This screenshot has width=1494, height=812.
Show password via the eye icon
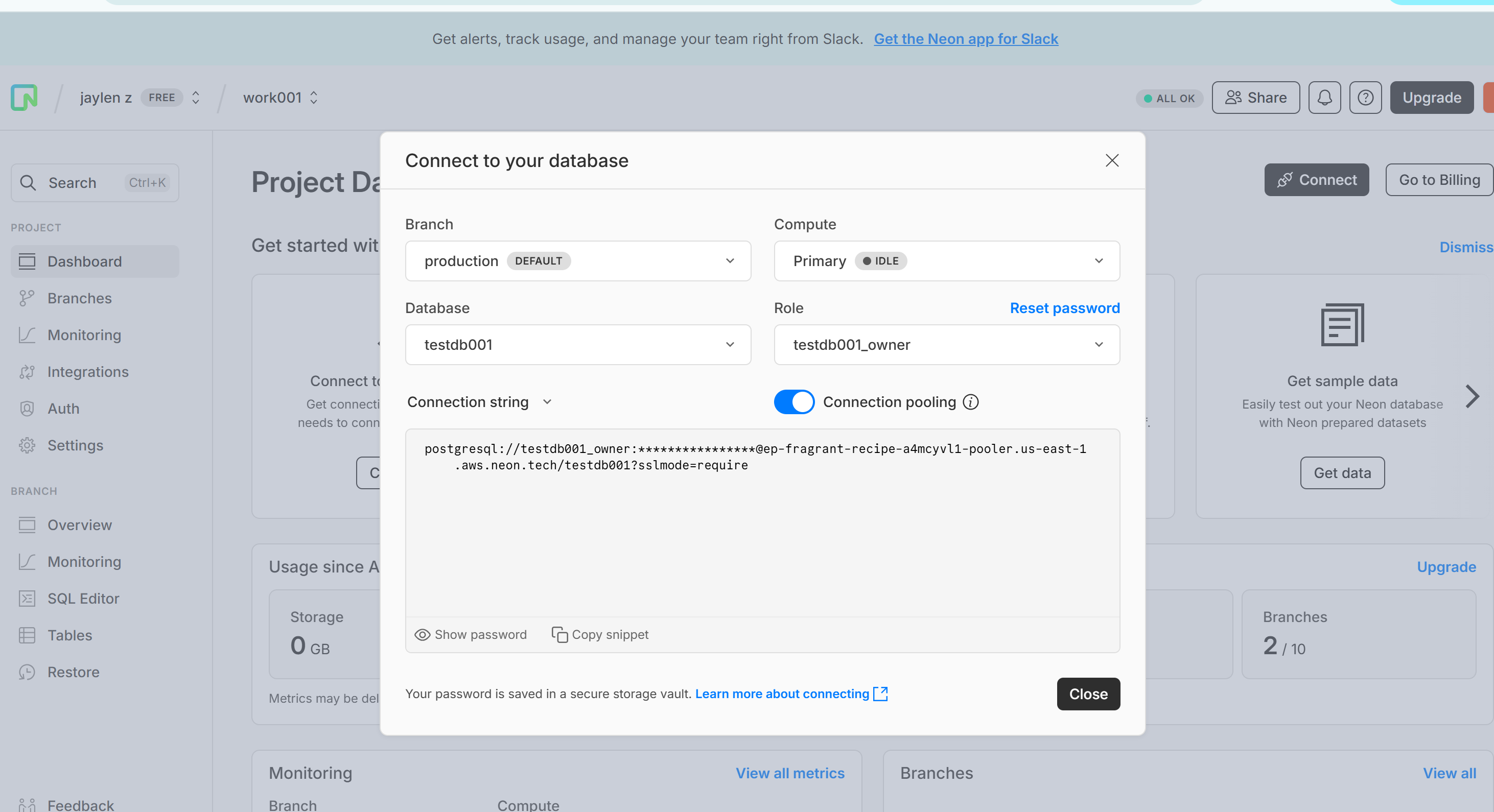pos(422,635)
